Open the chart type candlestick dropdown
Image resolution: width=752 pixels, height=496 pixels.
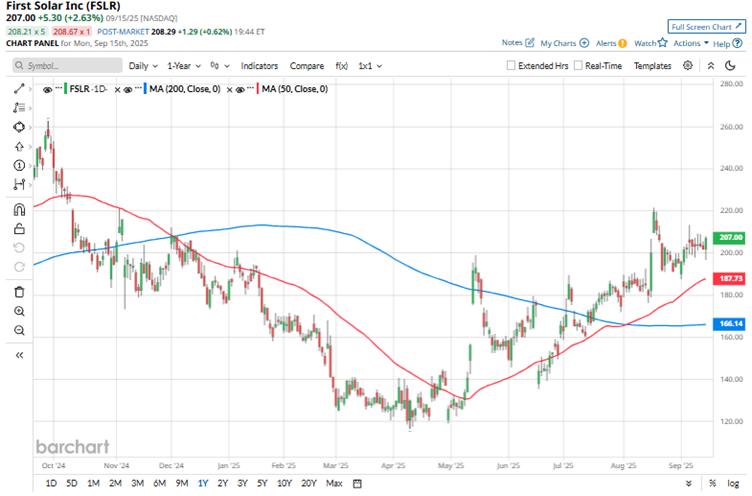coord(220,66)
